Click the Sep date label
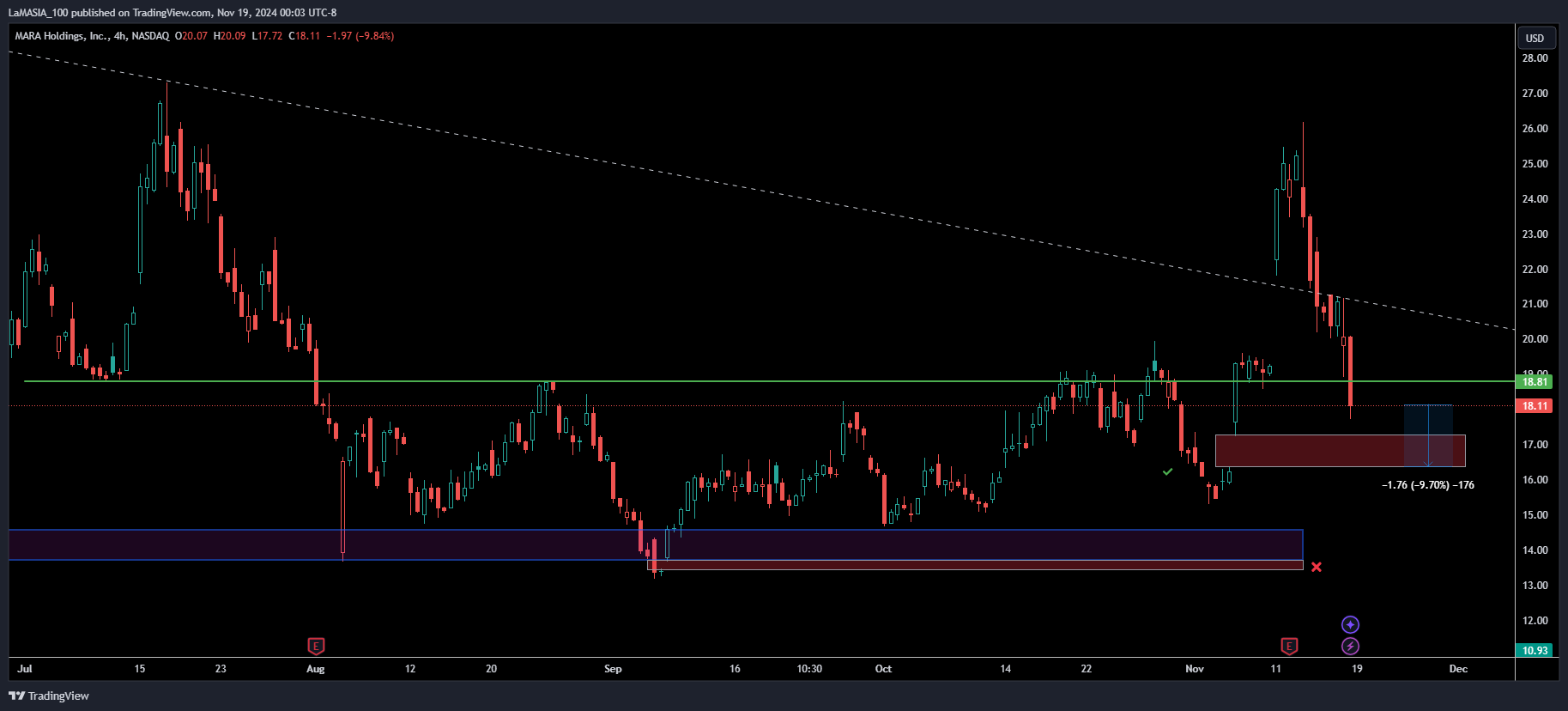 [613, 669]
